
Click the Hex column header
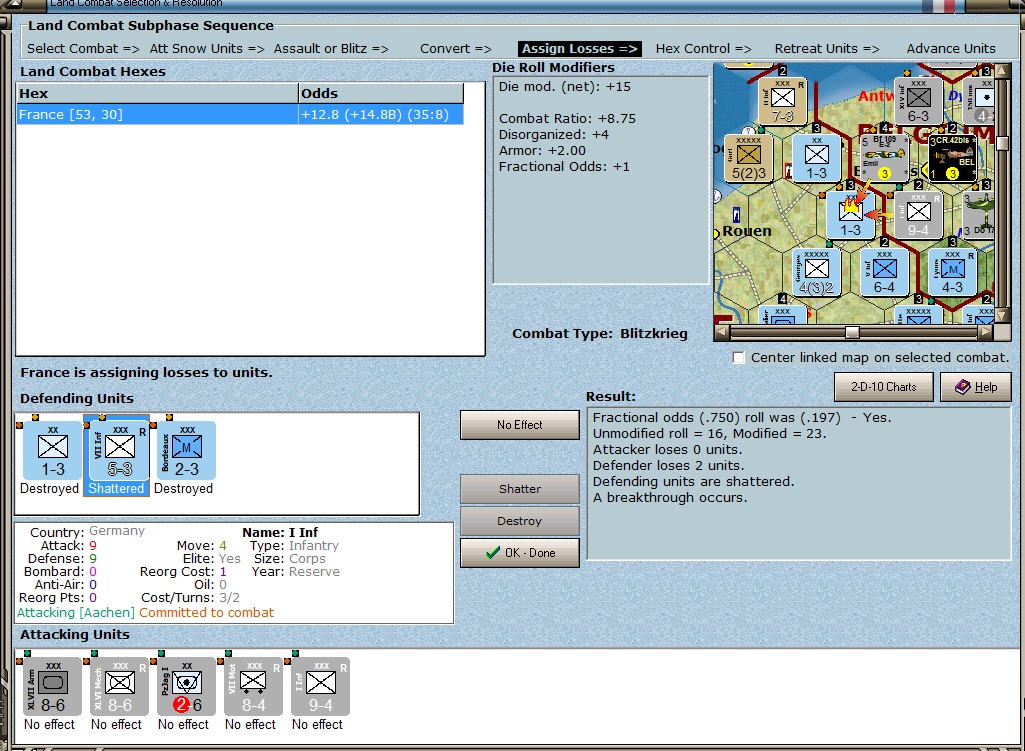[x=158, y=93]
